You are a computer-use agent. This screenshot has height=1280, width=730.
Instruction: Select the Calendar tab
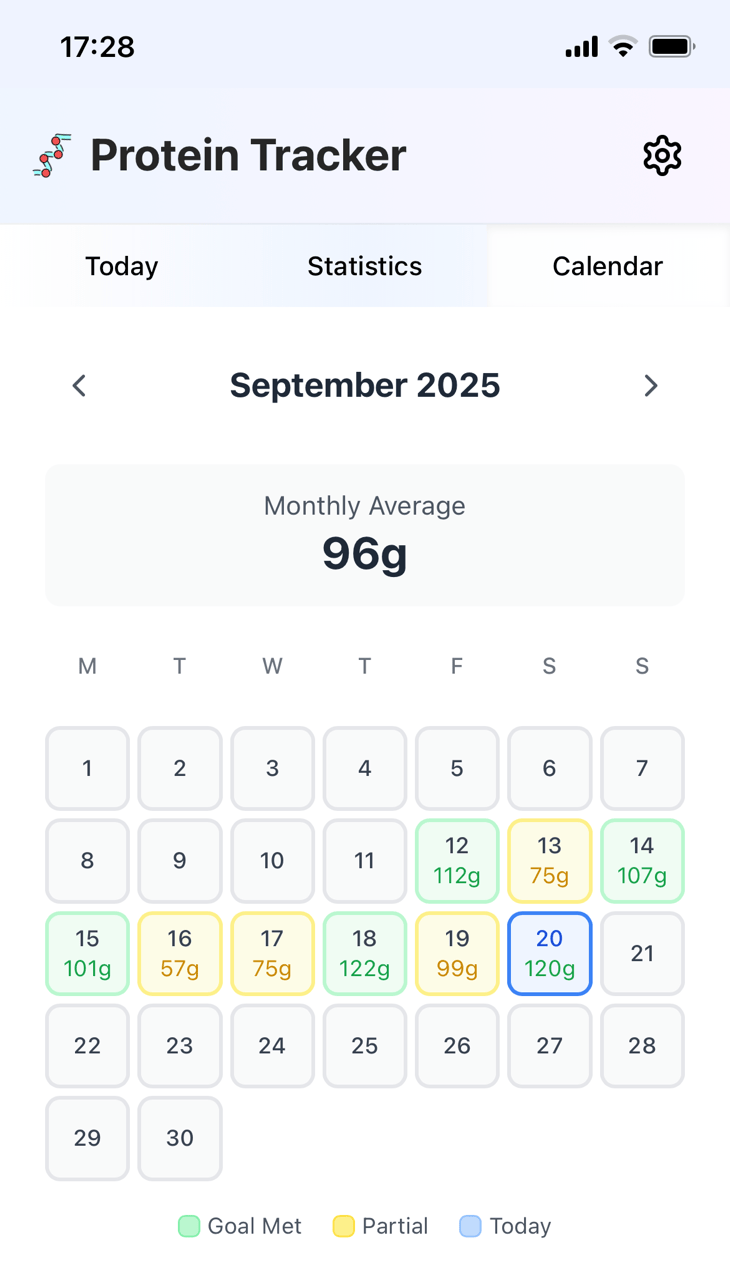click(607, 266)
